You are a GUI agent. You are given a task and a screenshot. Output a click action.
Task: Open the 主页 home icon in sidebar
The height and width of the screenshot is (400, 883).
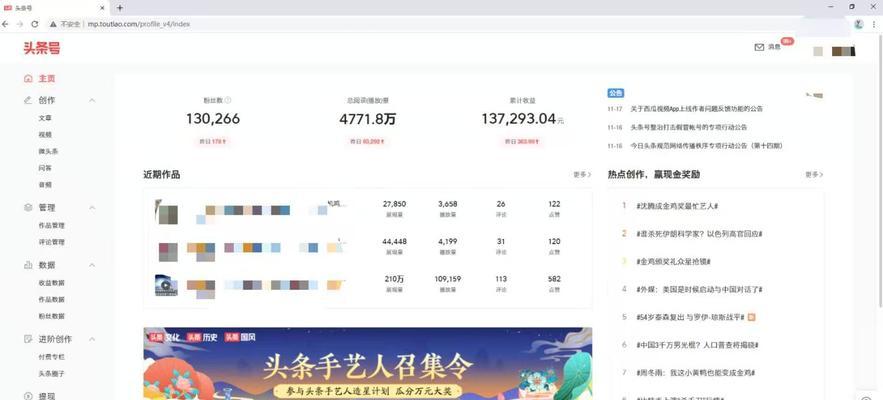[28, 79]
